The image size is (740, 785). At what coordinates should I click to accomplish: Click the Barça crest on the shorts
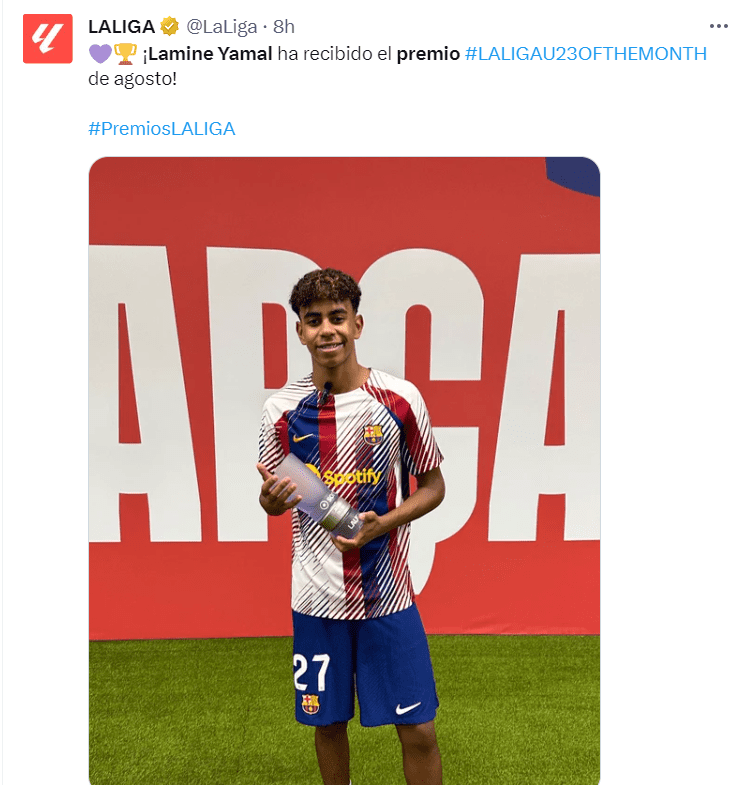tap(310, 703)
